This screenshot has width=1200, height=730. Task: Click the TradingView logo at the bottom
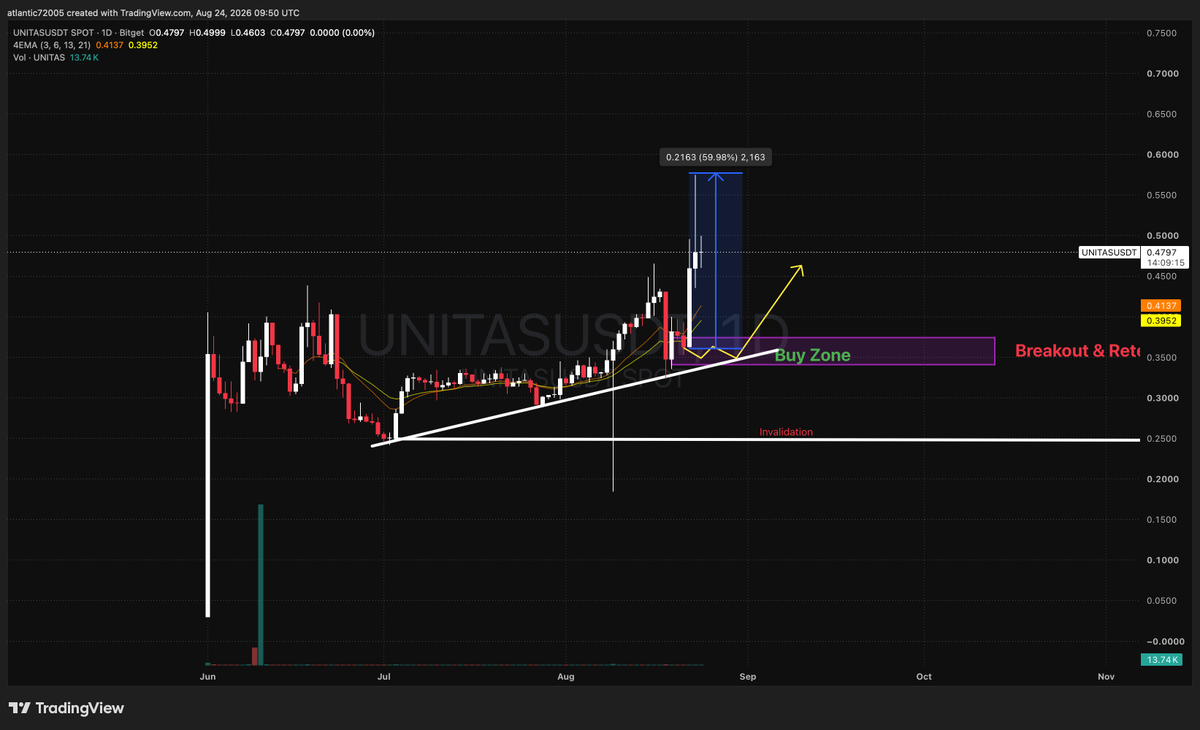pos(68,708)
